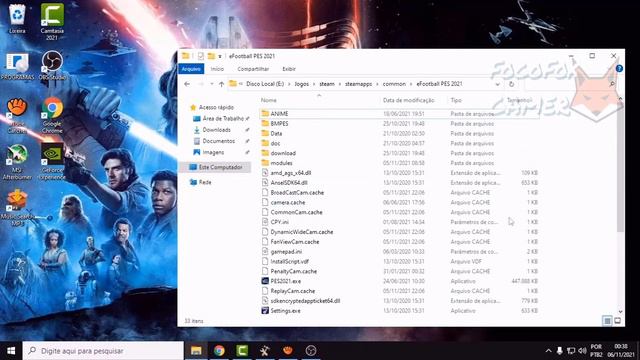Open Music Search MP3 desktop icon
The image size is (640, 360).
[17, 208]
